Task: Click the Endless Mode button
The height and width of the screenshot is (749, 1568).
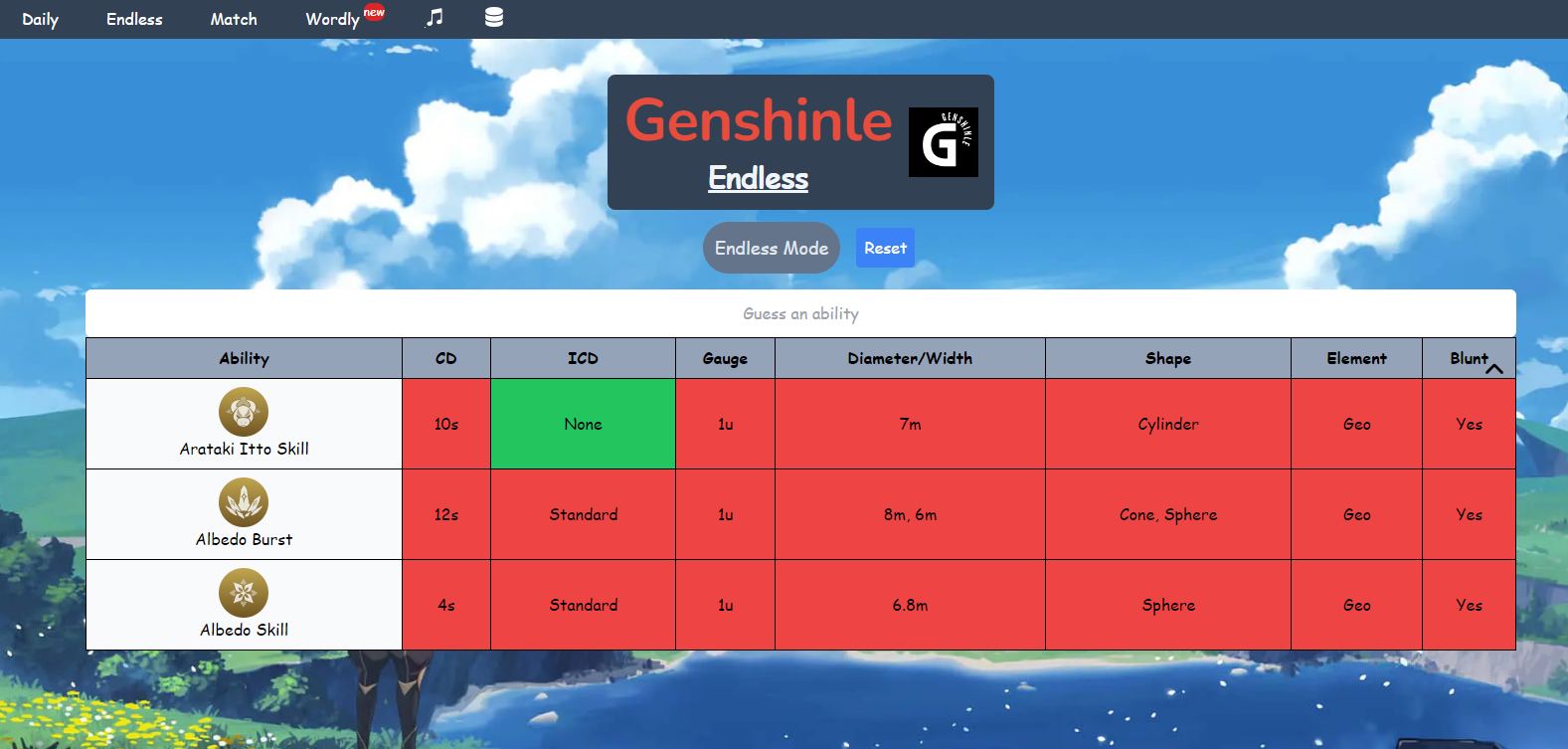Action: tap(772, 248)
